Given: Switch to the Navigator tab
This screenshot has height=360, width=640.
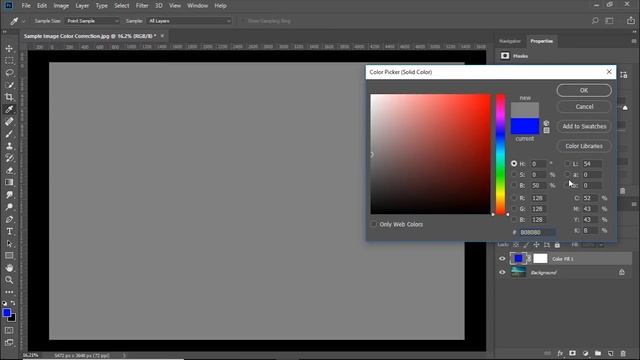Looking at the screenshot, I should pyautogui.click(x=510, y=41).
